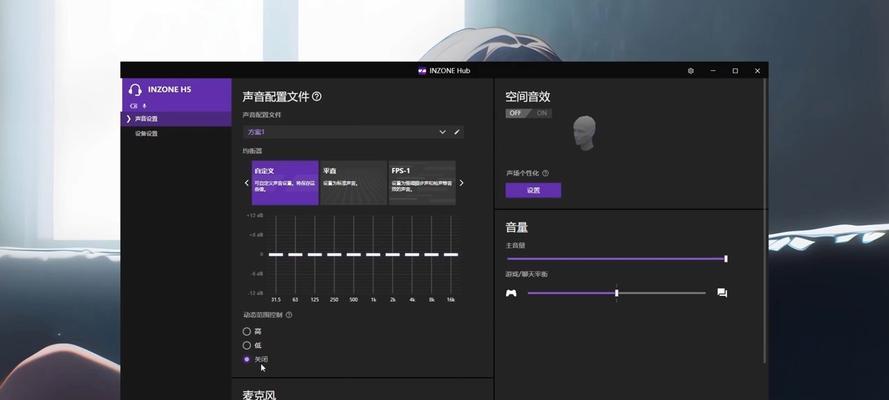
Task: Click the 主音量 master volume slider
Action: coord(617,259)
